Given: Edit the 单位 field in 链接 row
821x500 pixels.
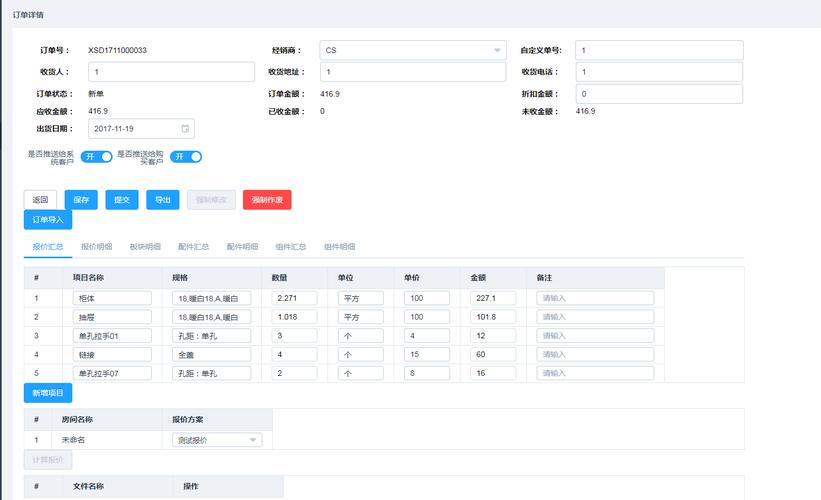Looking at the screenshot, I should click(x=361, y=354).
